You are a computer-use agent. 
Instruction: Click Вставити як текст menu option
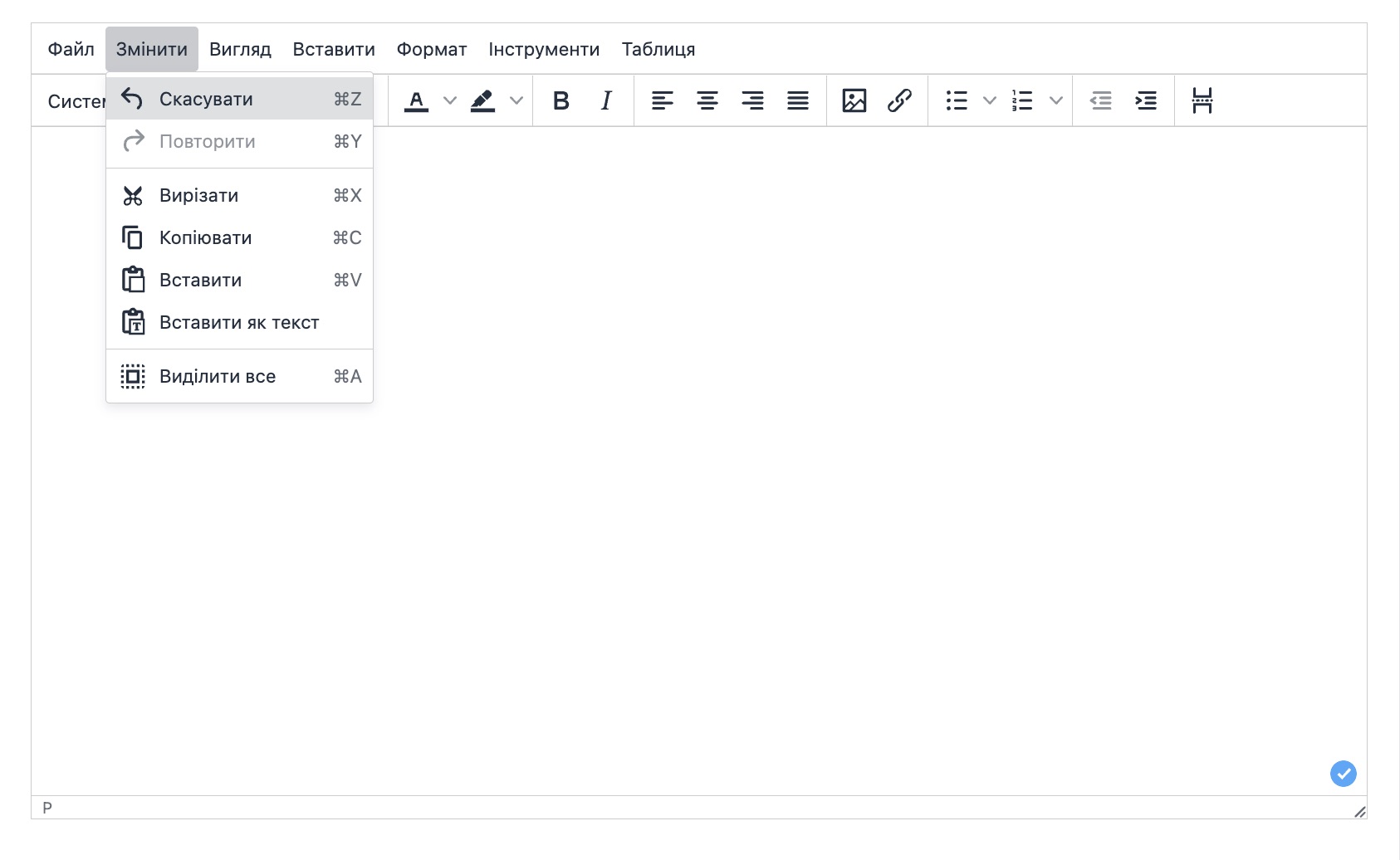239,322
